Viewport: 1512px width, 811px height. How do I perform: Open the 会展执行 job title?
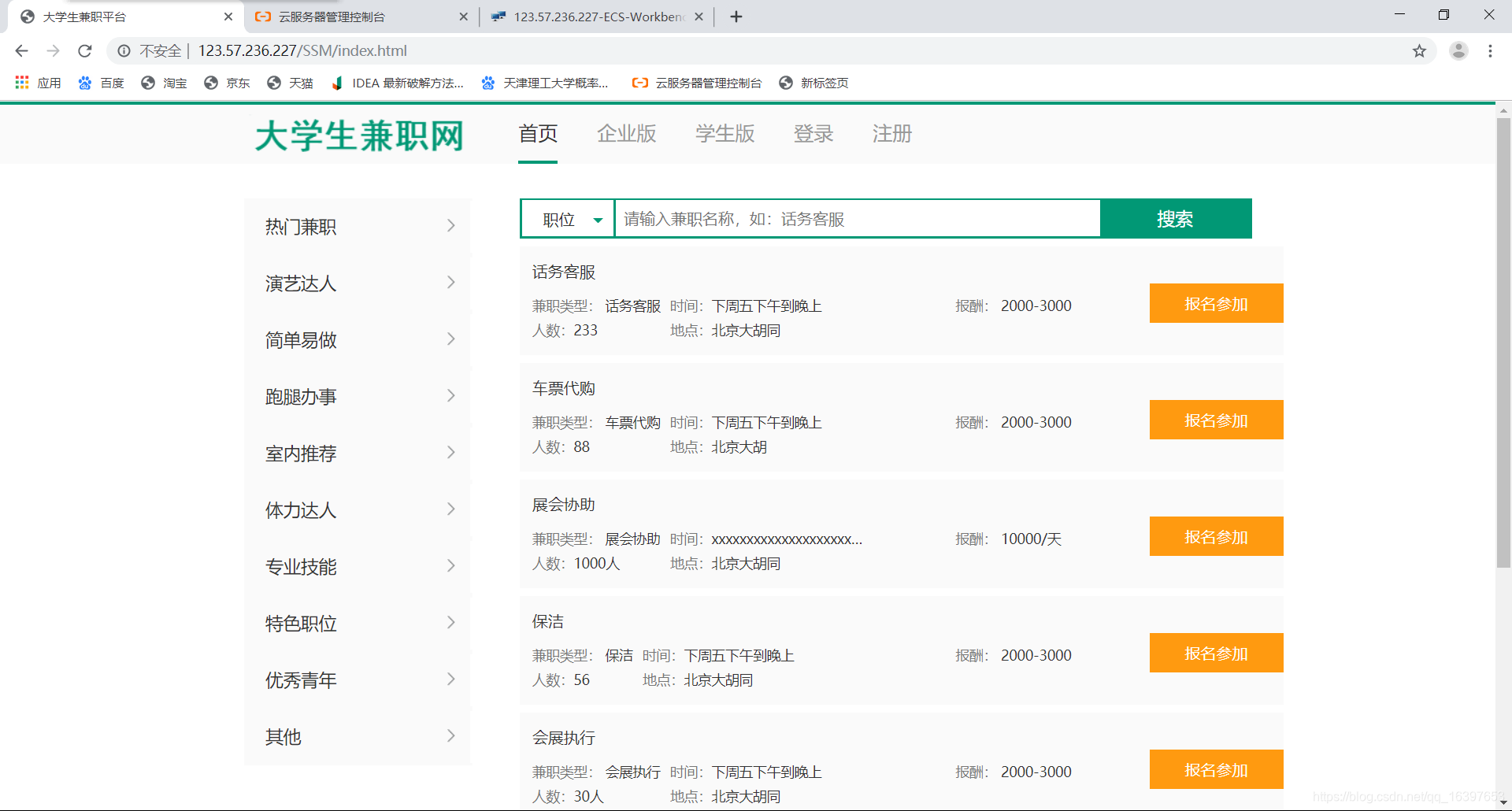click(x=564, y=738)
